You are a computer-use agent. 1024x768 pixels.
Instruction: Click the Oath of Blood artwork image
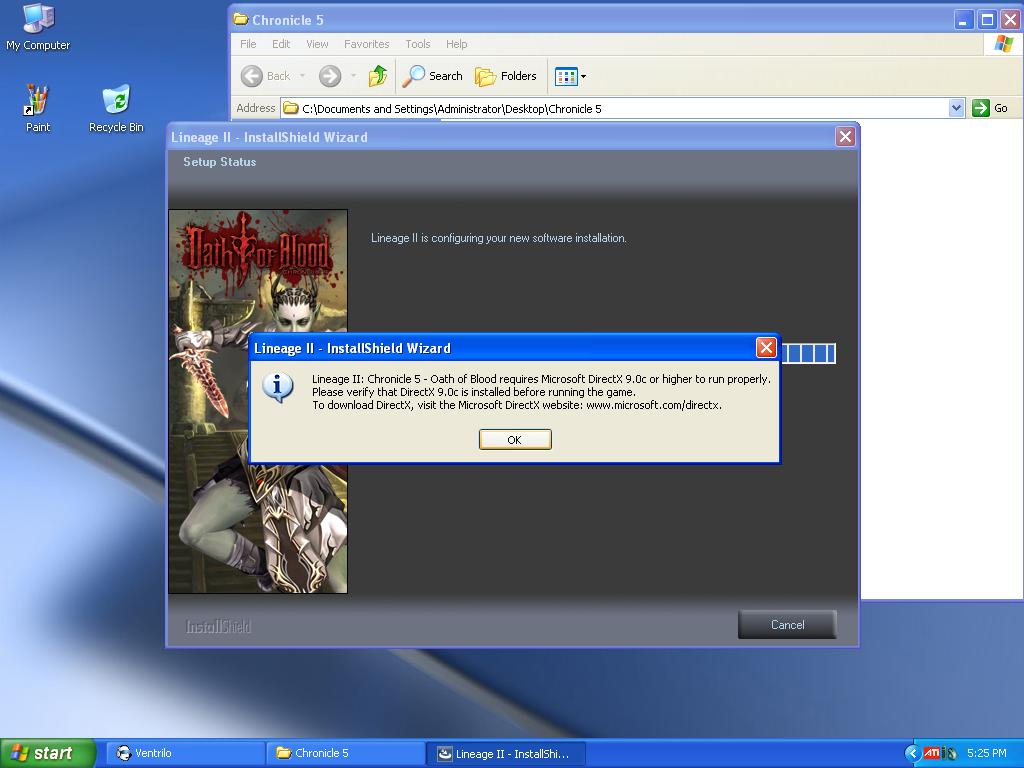pyautogui.click(x=258, y=401)
